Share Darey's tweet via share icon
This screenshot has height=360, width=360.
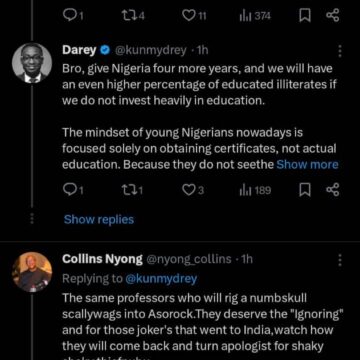(332, 190)
